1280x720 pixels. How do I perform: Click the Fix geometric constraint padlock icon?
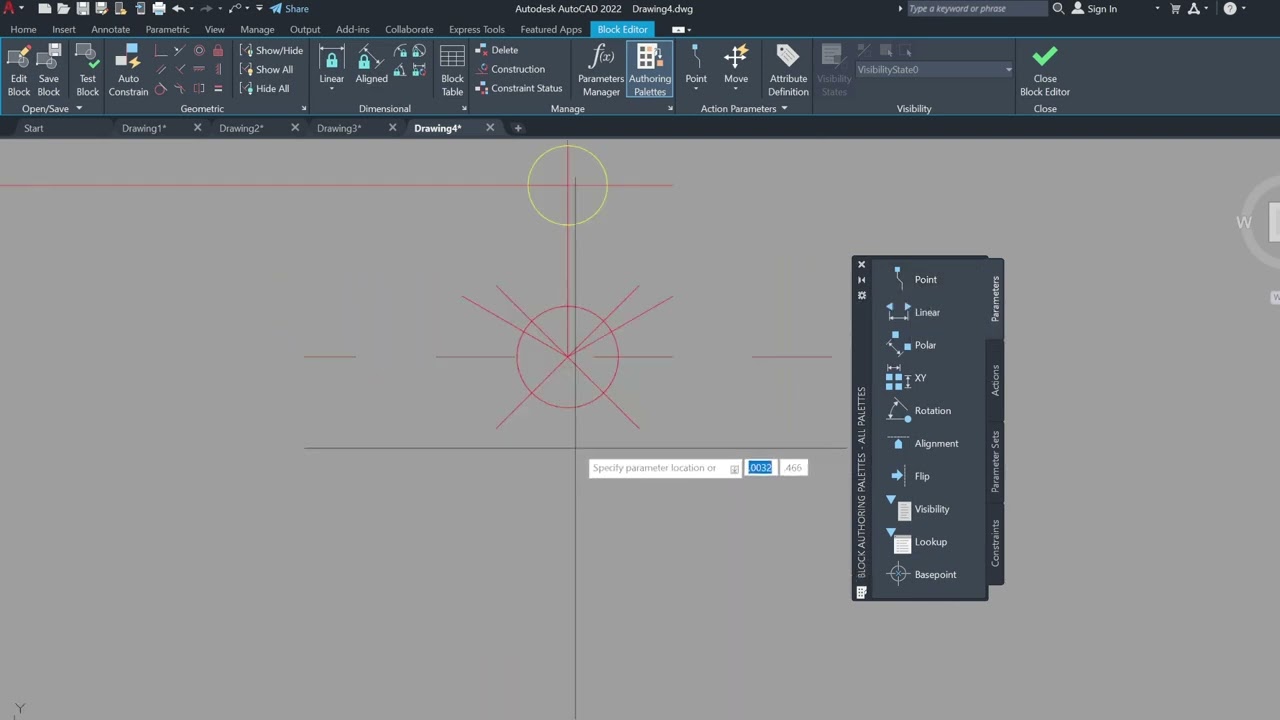tap(218, 50)
